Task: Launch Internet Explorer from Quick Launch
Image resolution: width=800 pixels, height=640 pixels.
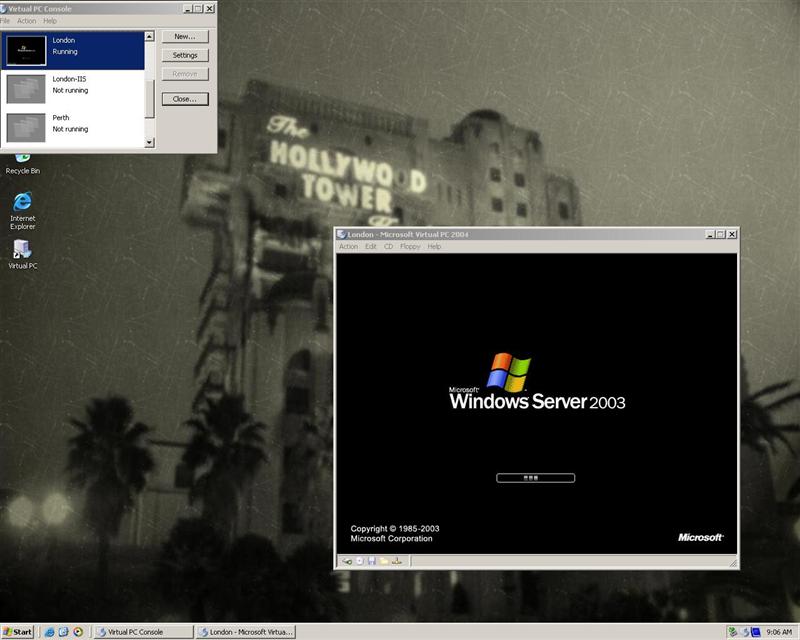Action: point(47,632)
